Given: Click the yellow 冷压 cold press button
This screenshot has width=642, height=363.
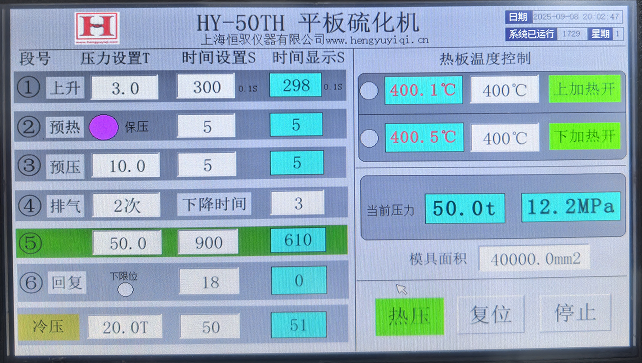Looking at the screenshot, I should point(49,327).
